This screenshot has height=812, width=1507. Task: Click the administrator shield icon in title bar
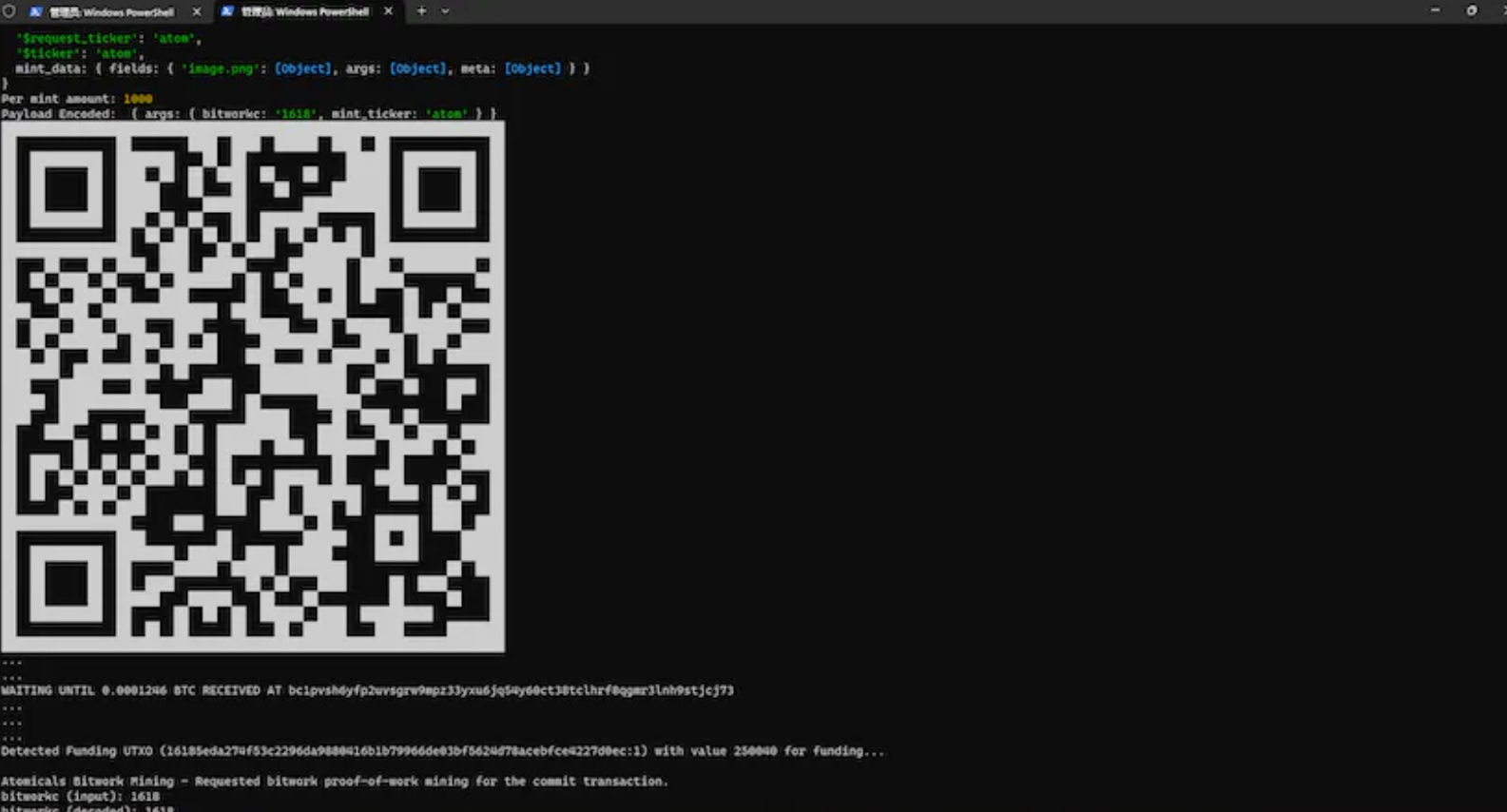[9, 11]
